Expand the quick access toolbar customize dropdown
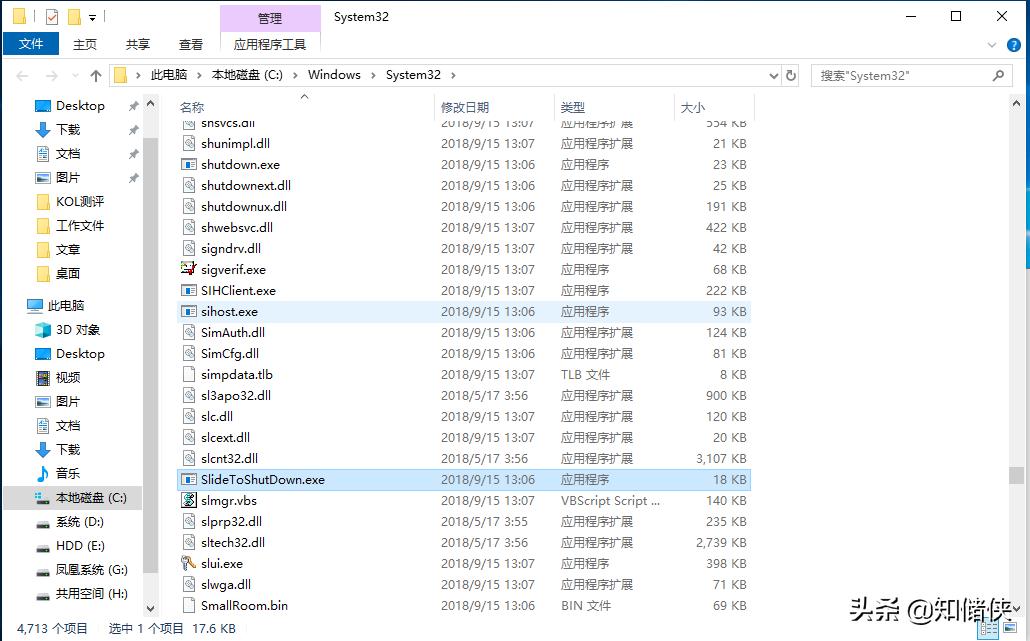Screen dimensions: 1030x641 (91, 16)
